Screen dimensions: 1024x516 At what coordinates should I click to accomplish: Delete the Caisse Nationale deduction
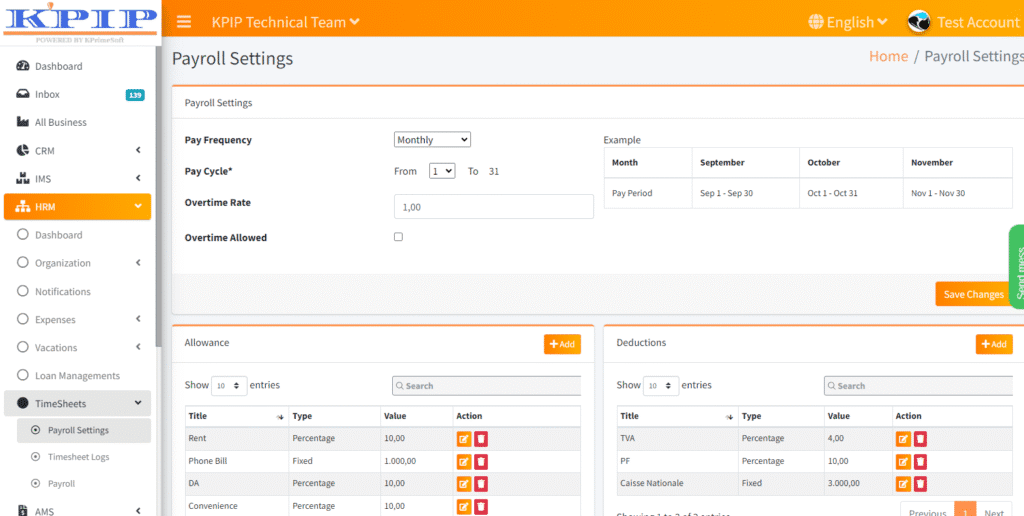pyautogui.click(x=920, y=484)
